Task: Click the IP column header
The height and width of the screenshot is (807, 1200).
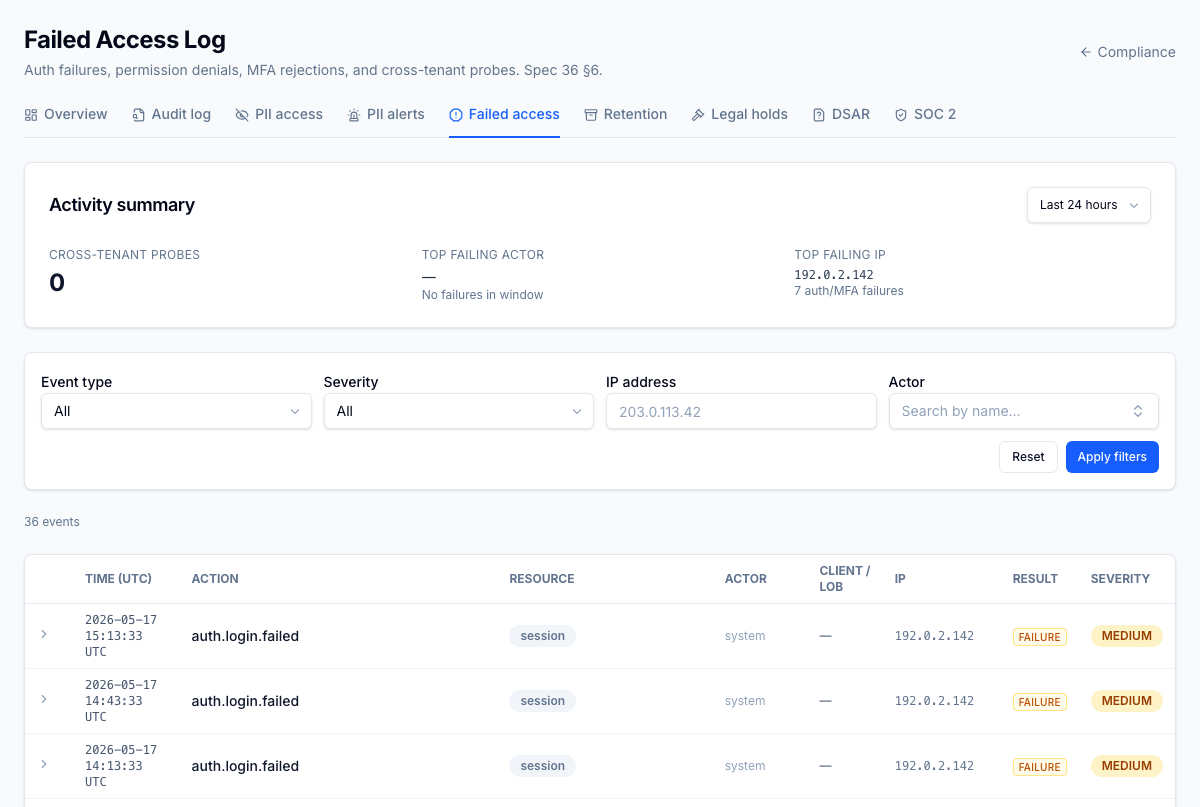Action: pyautogui.click(x=900, y=579)
